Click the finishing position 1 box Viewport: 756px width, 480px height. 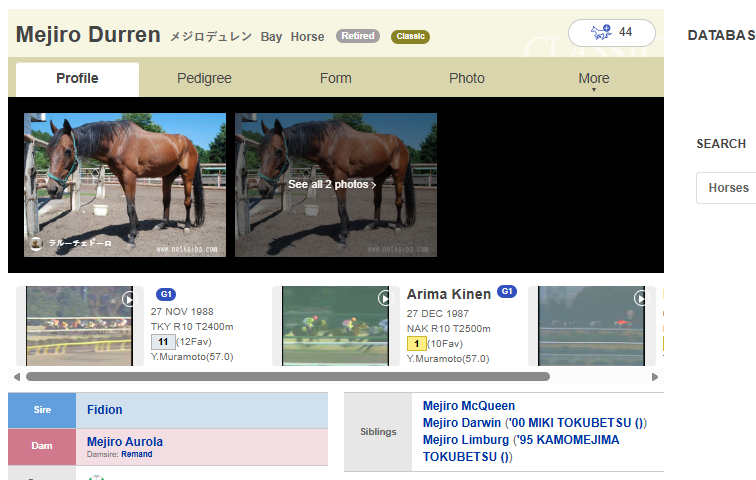pos(417,344)
